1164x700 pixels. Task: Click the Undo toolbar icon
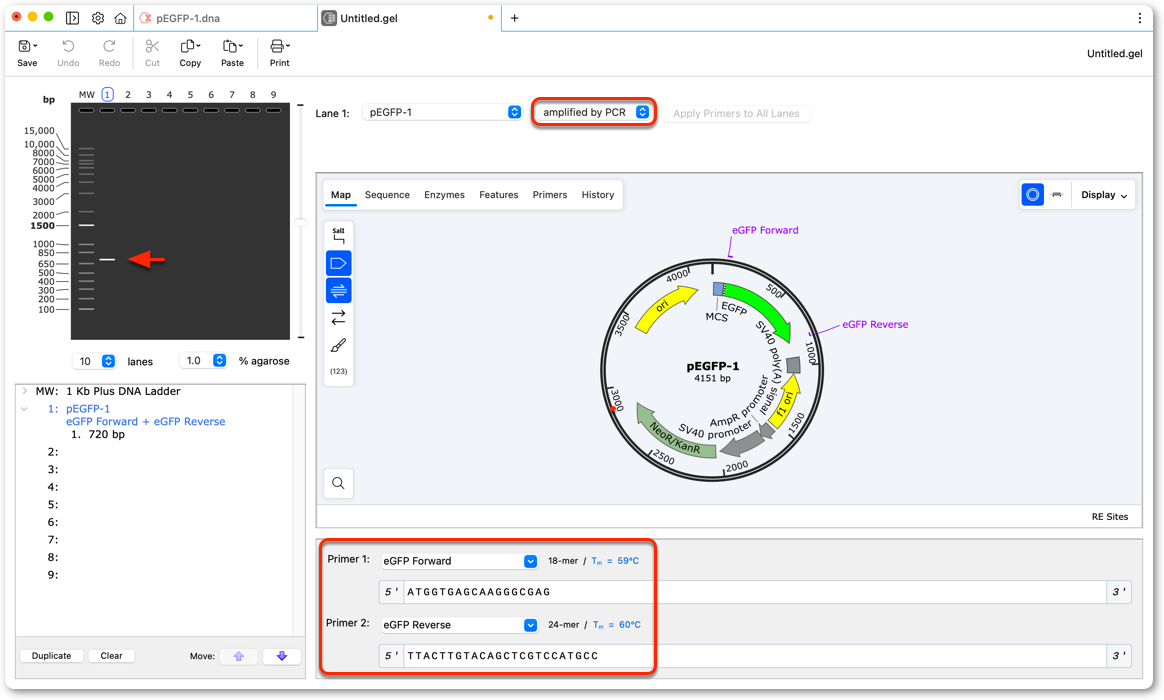pos(68,46)
